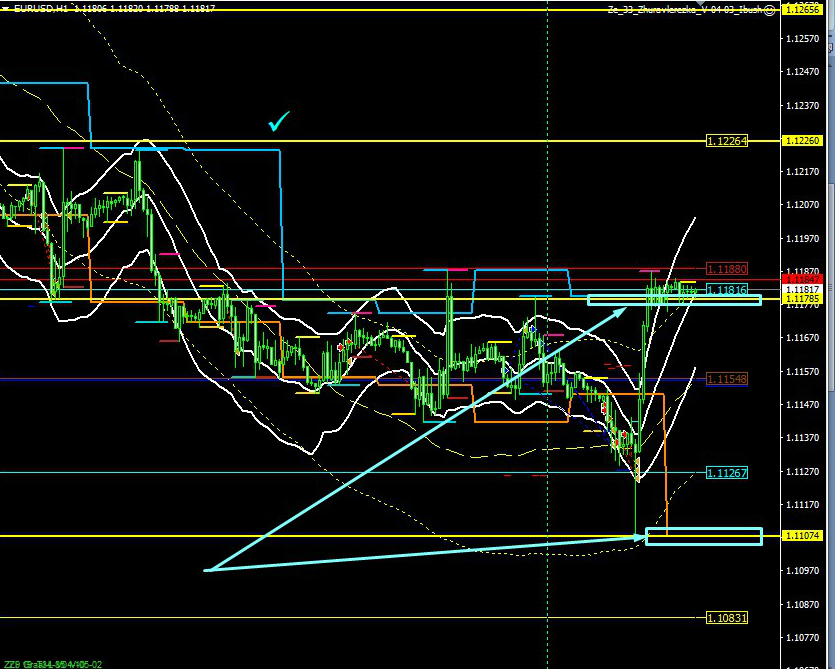This screenshot has height=669, width=835.
Task: Click the smiley icon next to the expert name
Action: 768,9
